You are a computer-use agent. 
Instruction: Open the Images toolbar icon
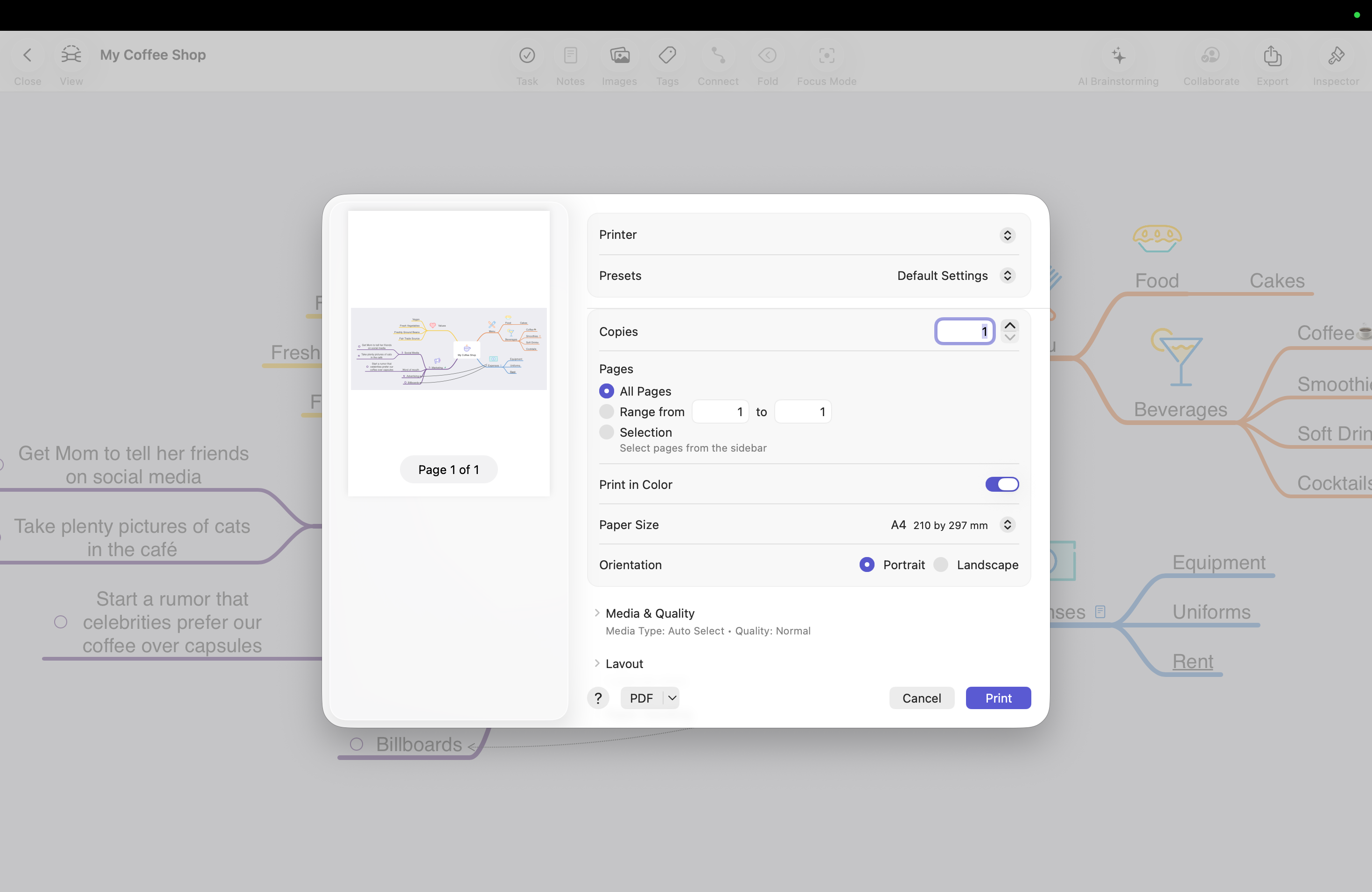(619, 55)
